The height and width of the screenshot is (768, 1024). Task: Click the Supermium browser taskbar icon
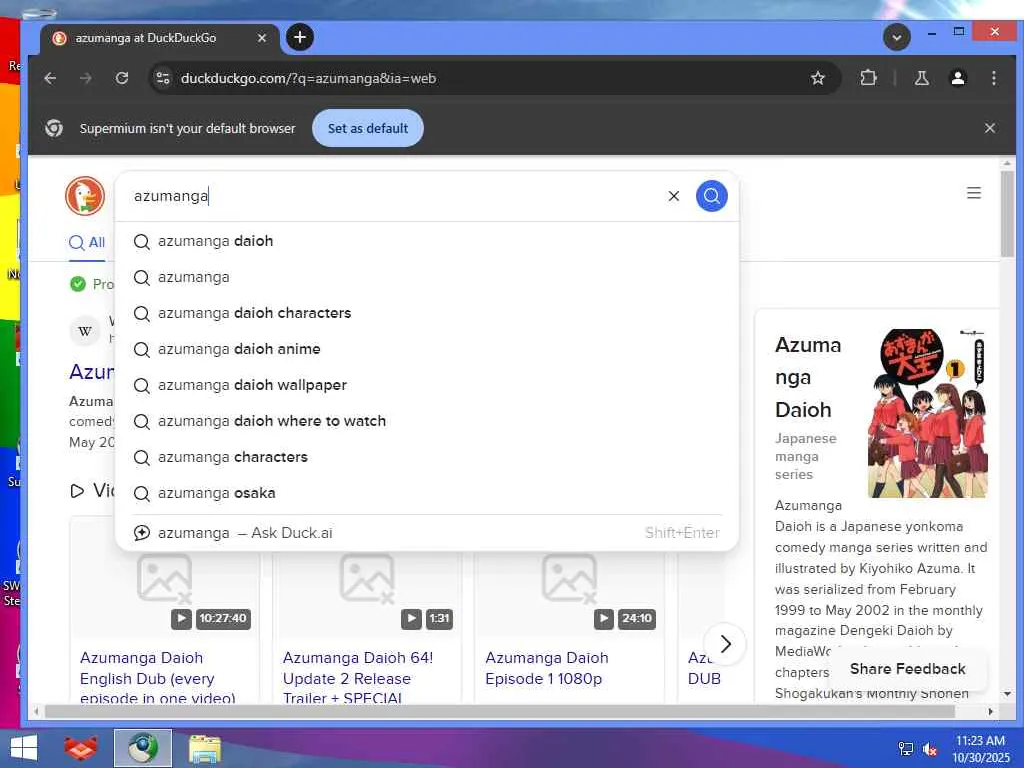143,748
